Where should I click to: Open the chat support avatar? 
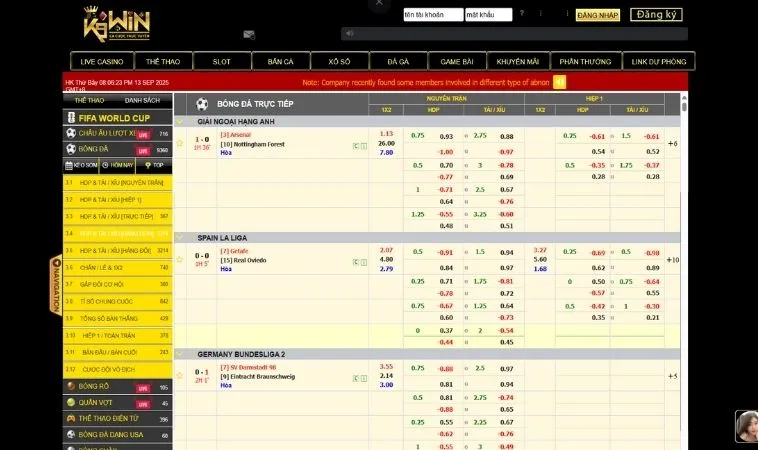745,427
